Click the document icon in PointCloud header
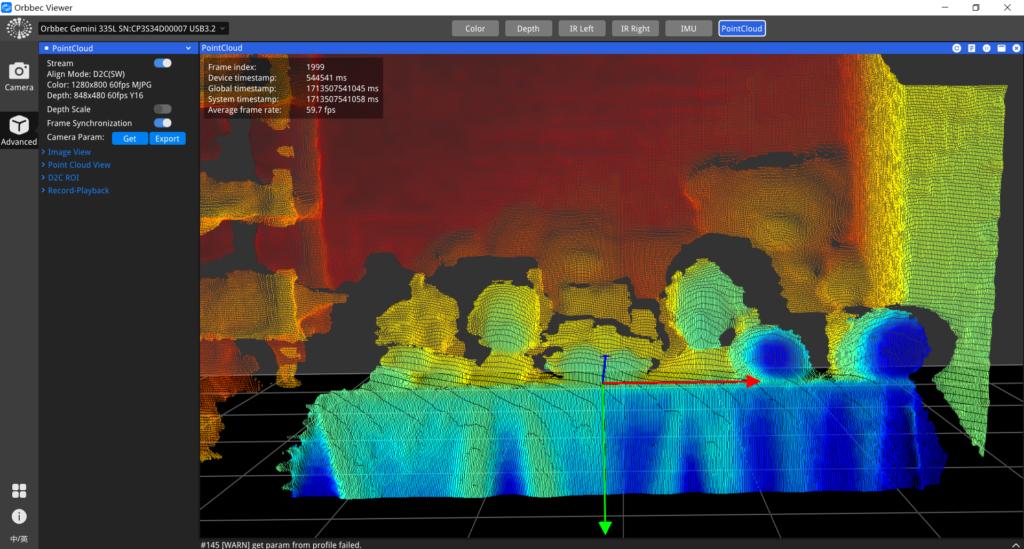This screenshot has width=1024, height=549. pyautogui.click(x=971, y=48)
